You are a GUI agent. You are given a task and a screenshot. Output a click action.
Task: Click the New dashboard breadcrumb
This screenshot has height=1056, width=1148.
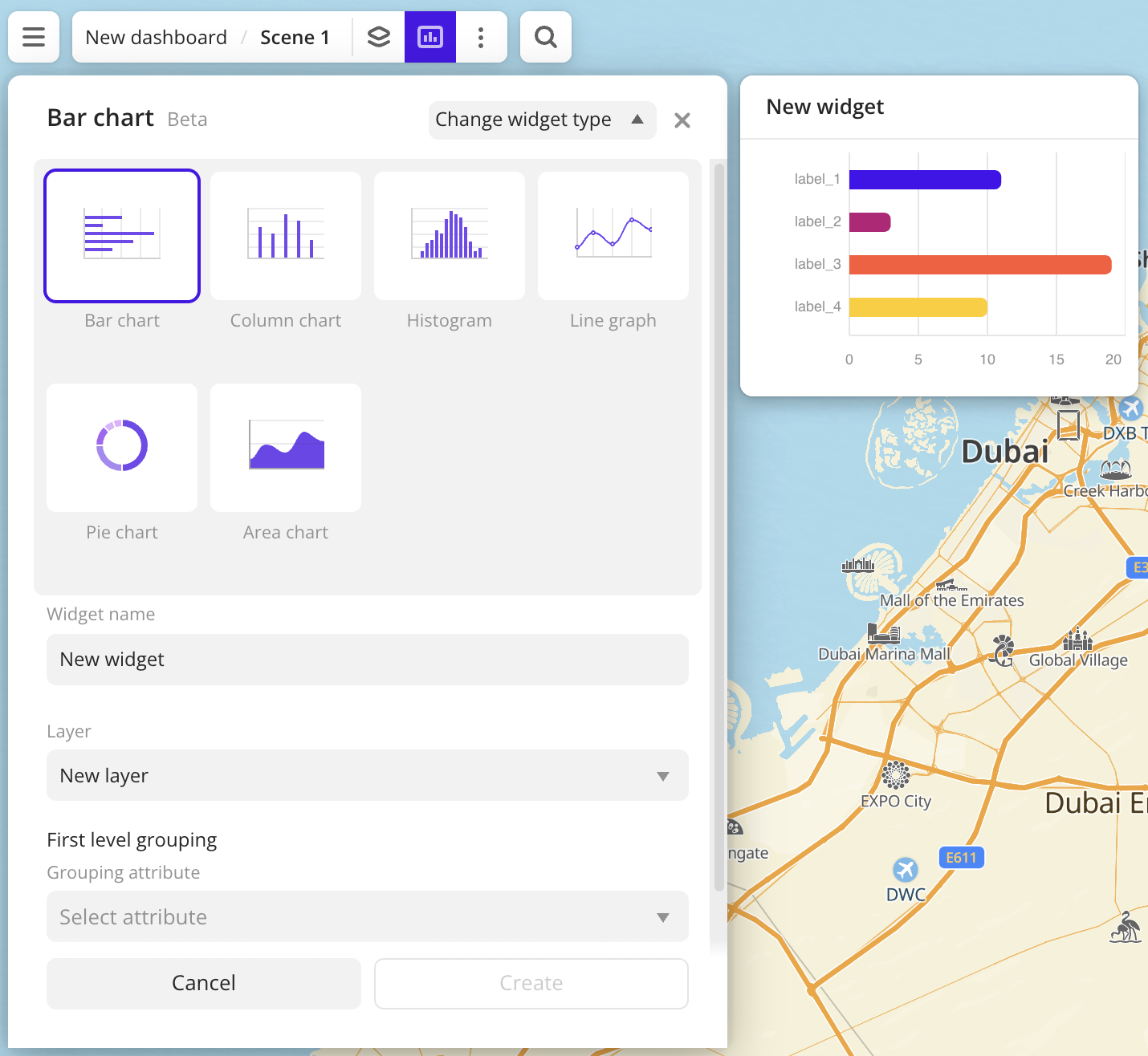coord(157,38)
